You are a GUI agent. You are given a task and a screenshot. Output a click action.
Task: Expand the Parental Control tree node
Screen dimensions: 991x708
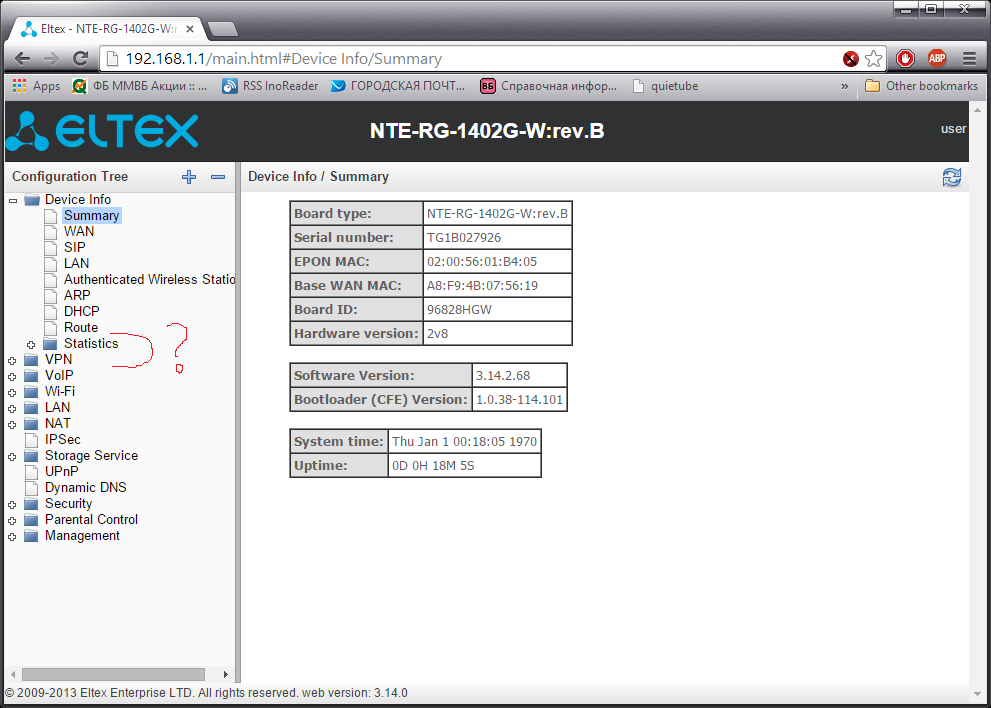(12, 521)
